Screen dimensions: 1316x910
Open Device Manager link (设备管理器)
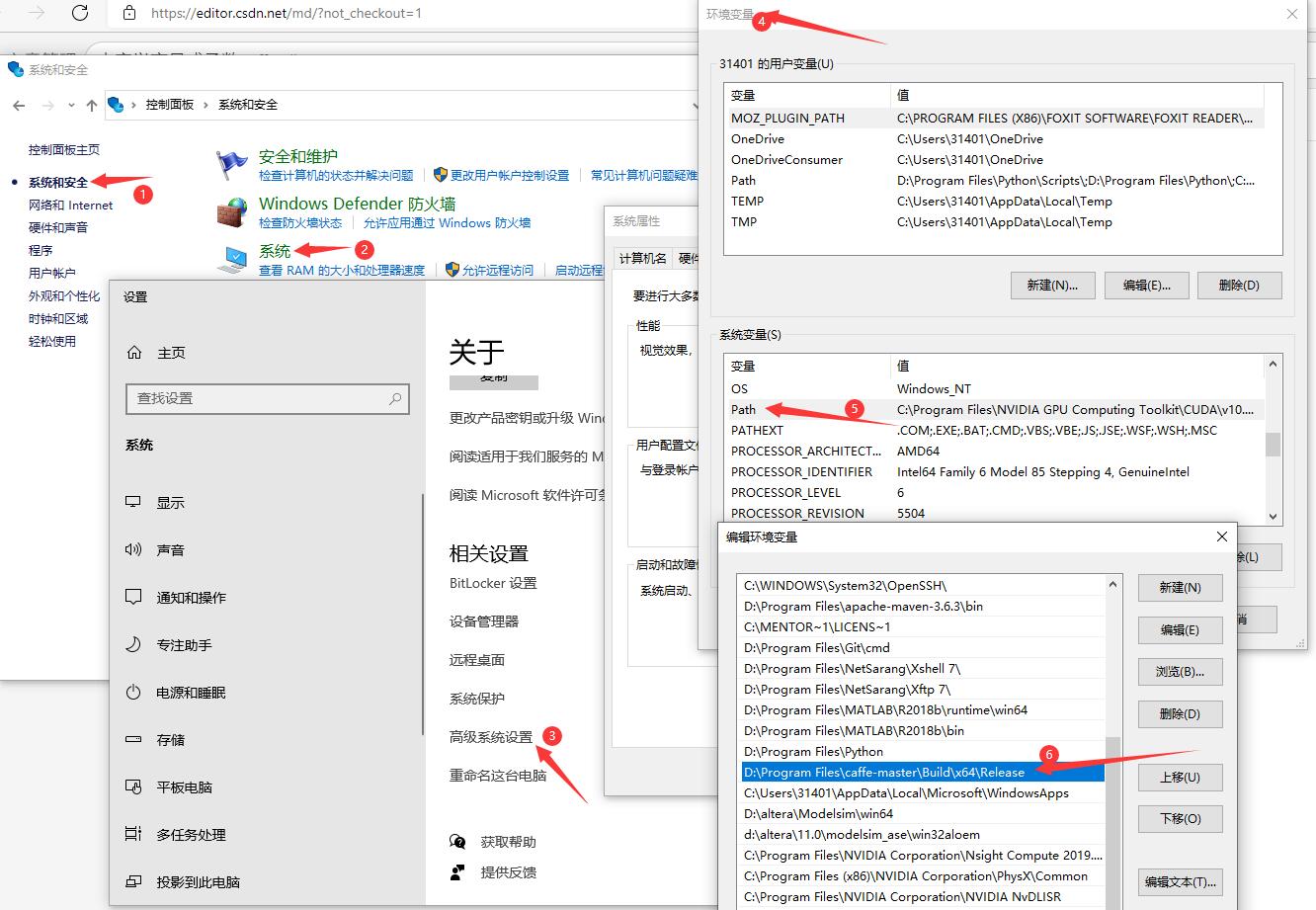click(x=484, y=621)
